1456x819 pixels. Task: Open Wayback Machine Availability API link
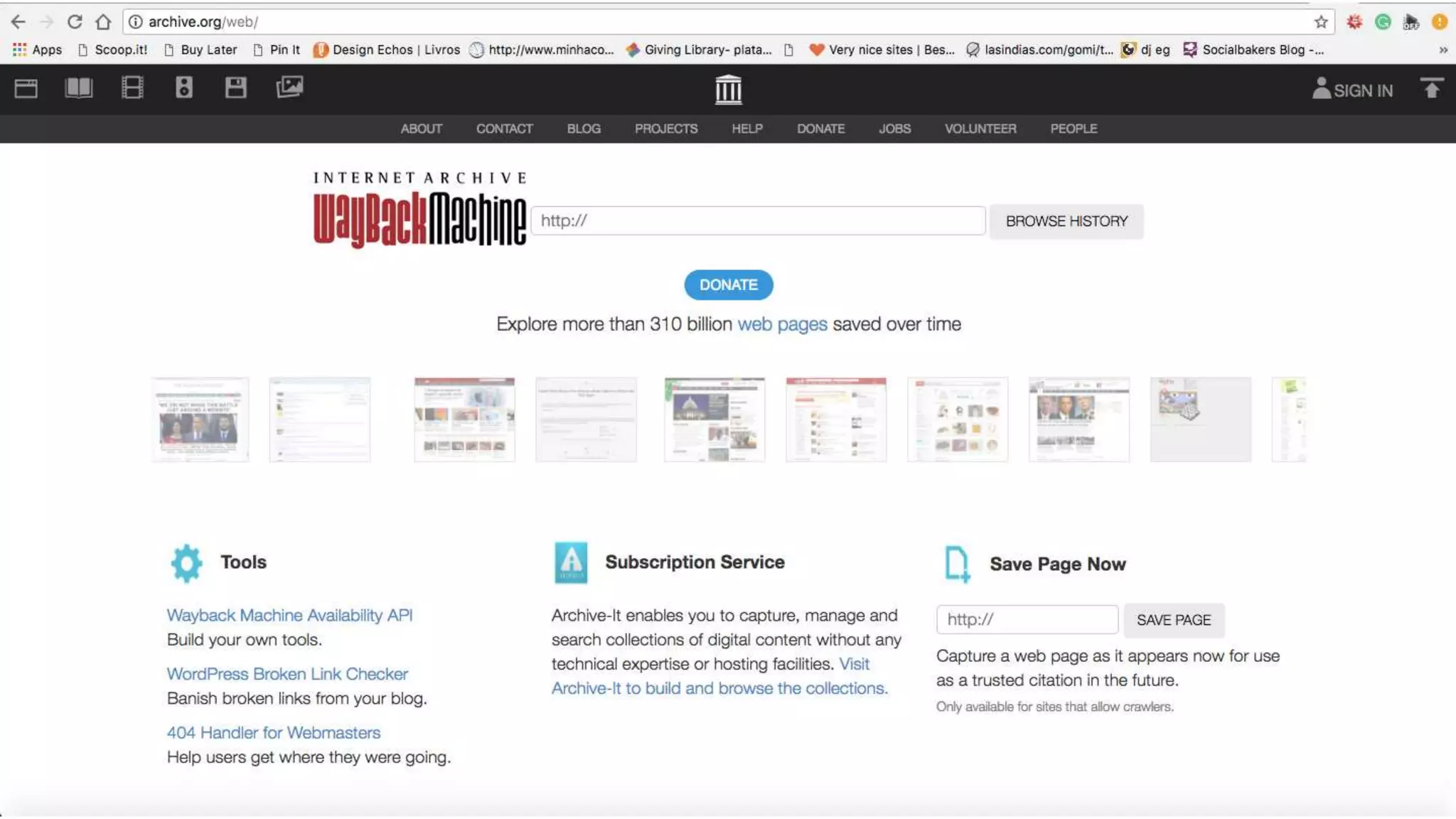tap(289, 615)
